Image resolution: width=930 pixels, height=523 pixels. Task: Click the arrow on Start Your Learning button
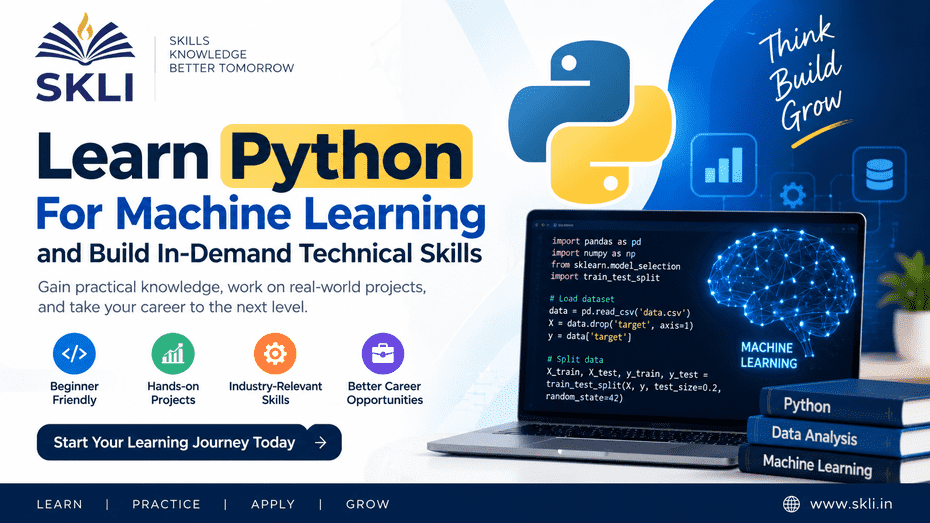[x=321, y=442]
